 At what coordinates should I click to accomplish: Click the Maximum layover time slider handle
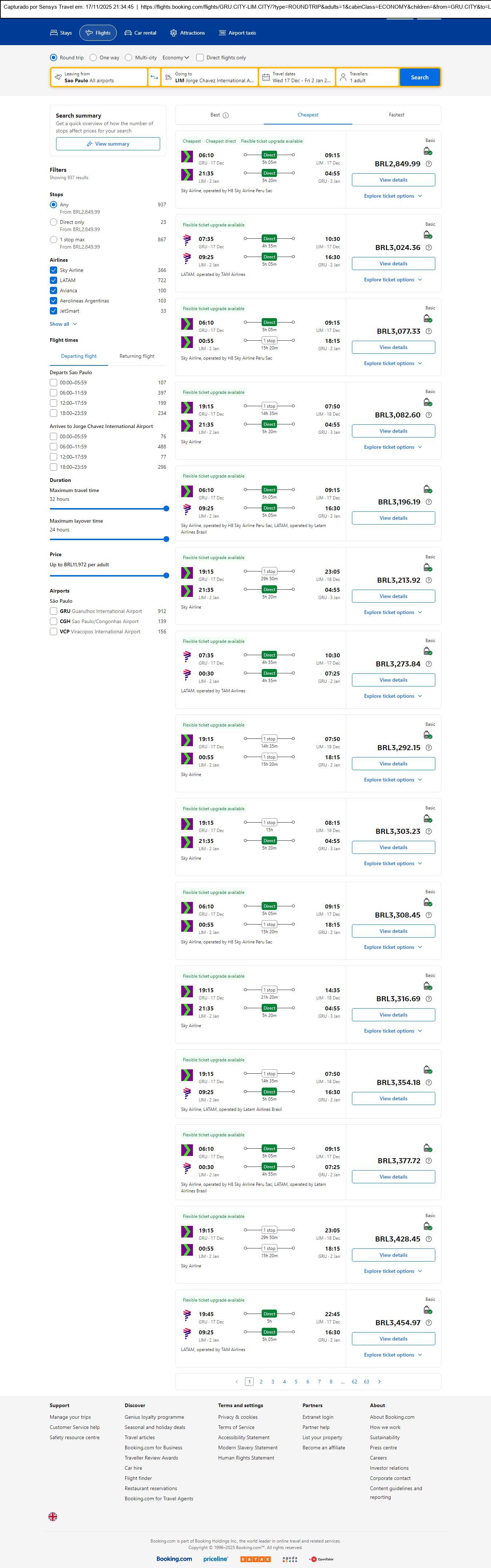coord(166,539)
